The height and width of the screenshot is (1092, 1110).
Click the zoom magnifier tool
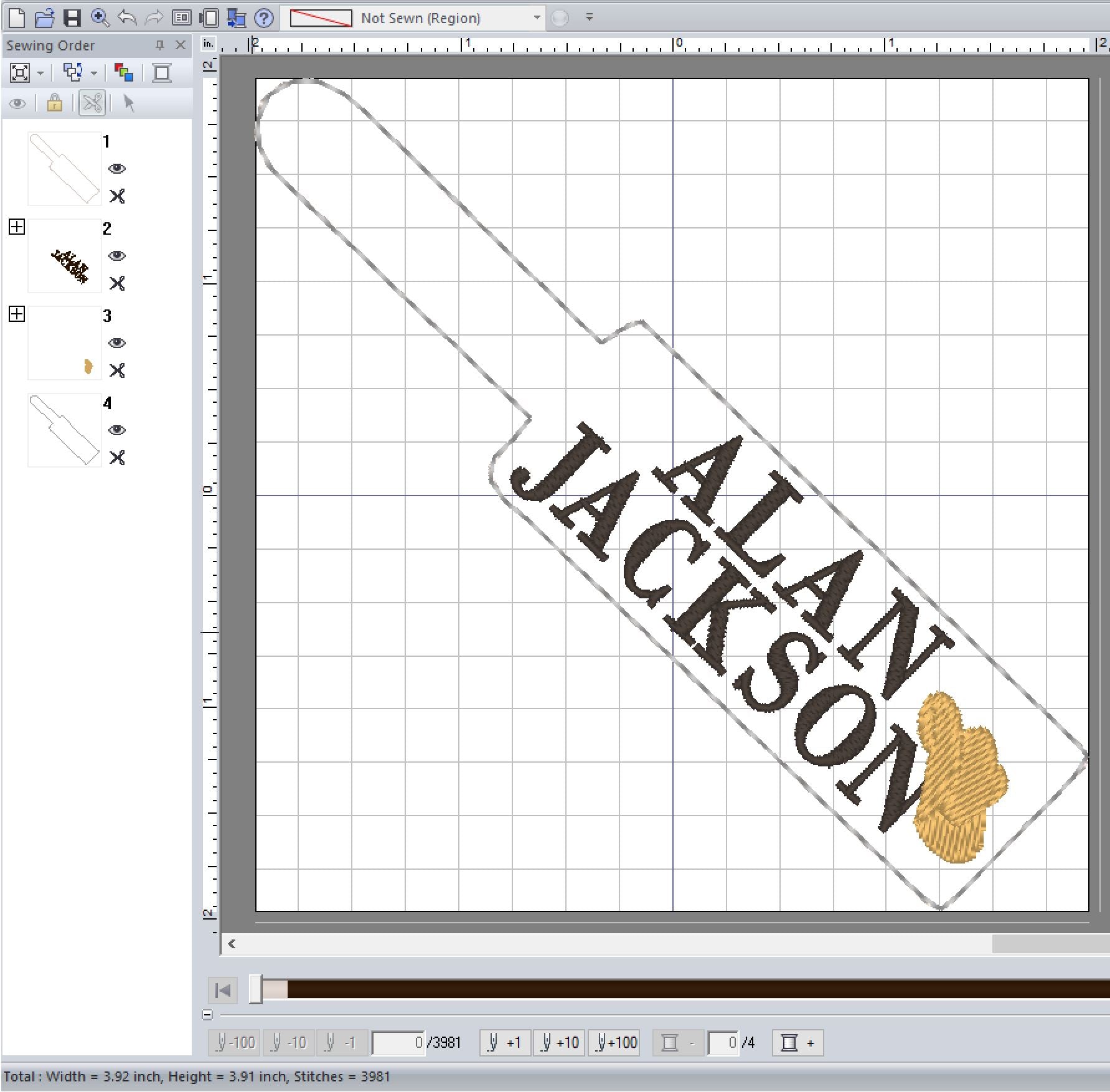[x=100, y=17]
